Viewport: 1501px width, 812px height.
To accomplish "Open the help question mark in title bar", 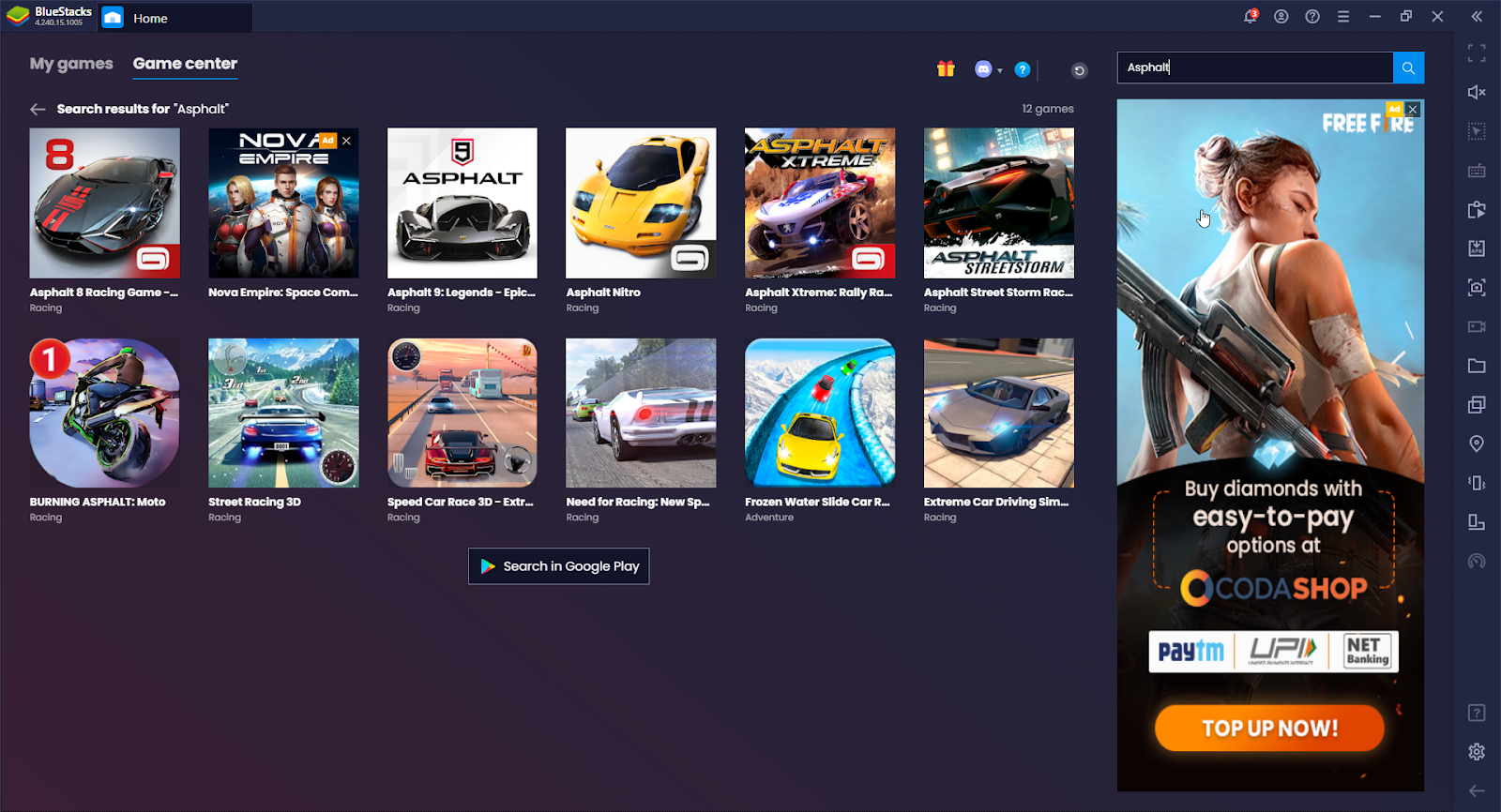I will pos(1312,16).
